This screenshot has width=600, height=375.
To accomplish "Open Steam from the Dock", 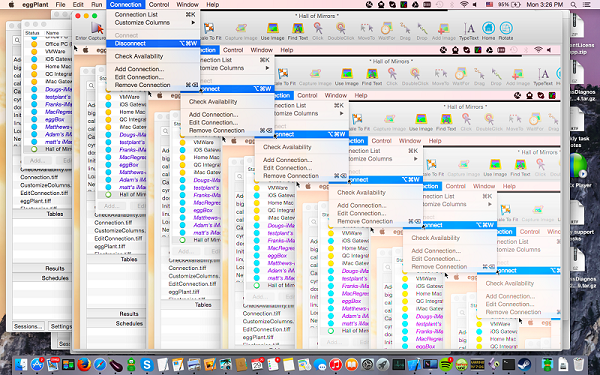I will tap(524, 365).
